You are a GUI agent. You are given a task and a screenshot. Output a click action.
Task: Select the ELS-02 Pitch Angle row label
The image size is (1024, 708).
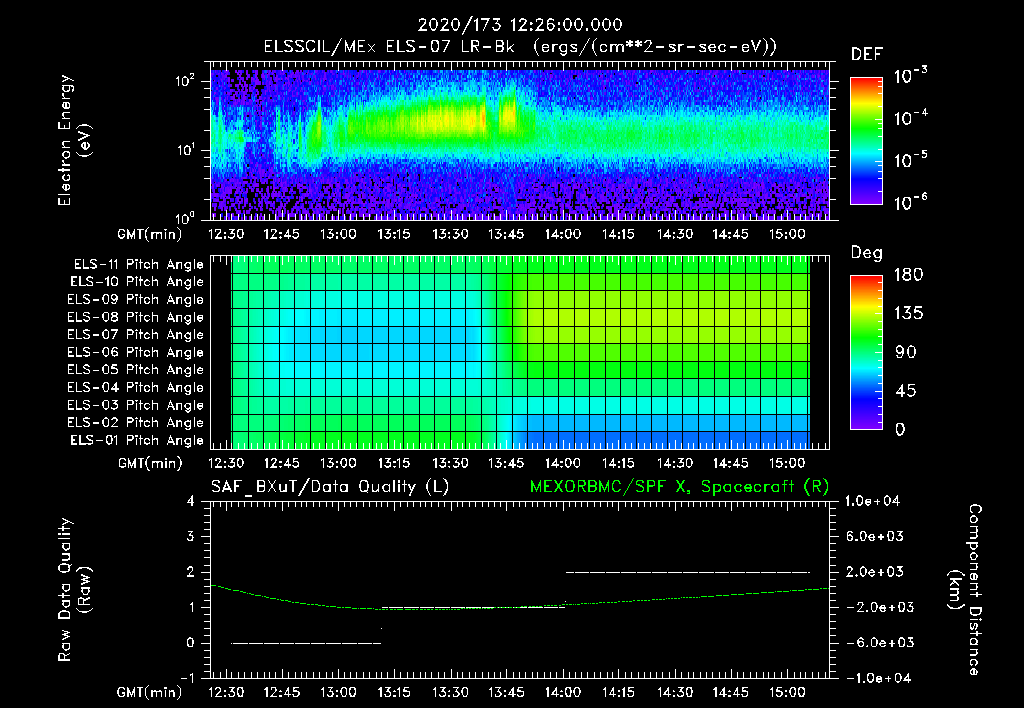tap(136, 423)
